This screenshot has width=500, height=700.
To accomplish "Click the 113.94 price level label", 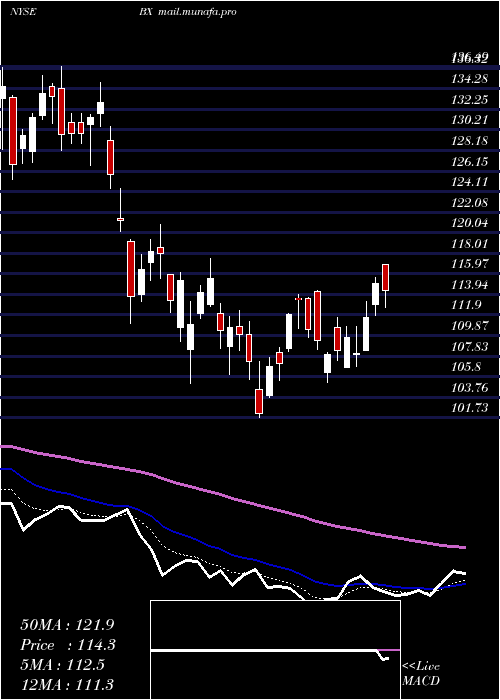I will pos(470,285).
